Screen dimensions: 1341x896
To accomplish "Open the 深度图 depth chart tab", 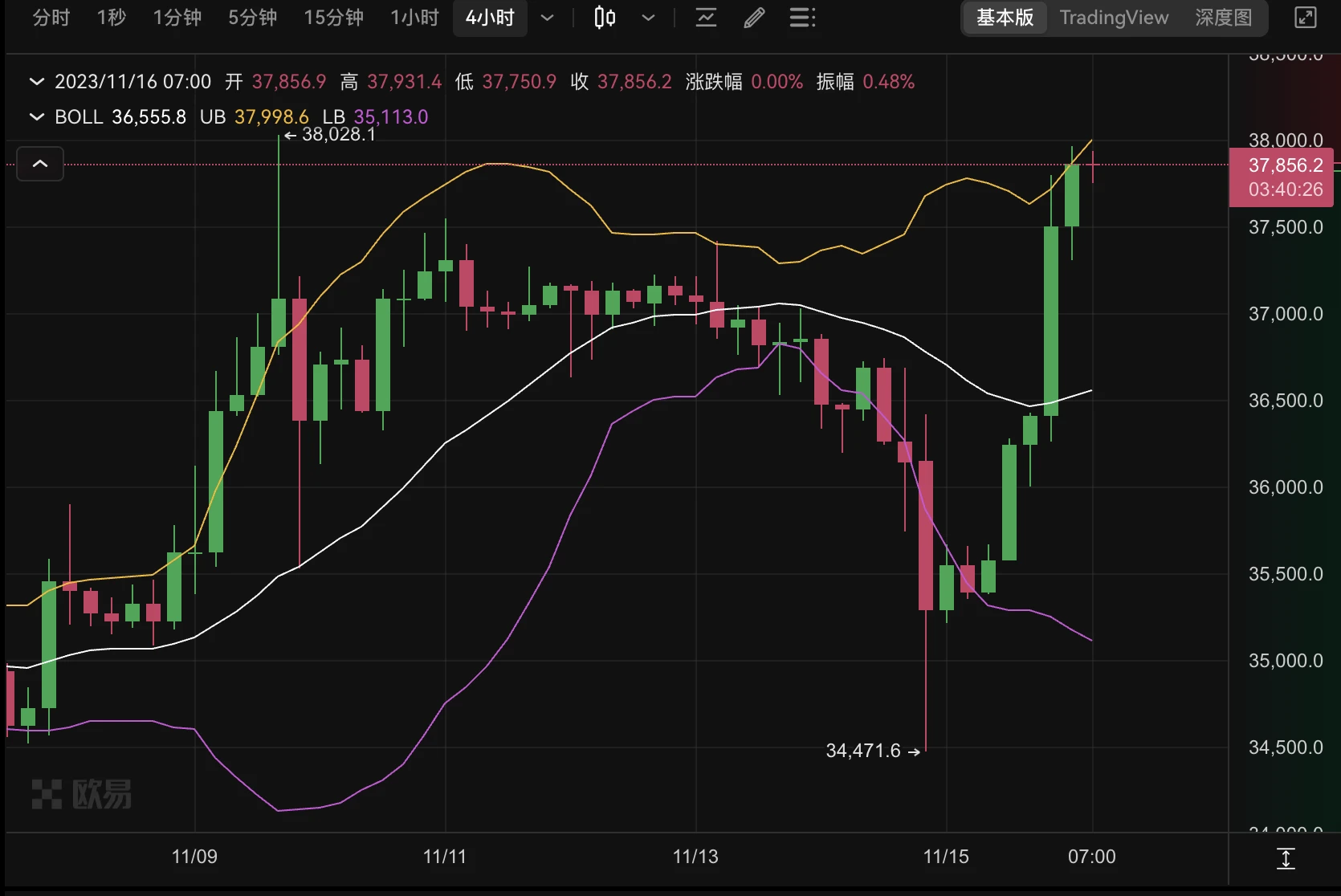I will (1222, 18).
